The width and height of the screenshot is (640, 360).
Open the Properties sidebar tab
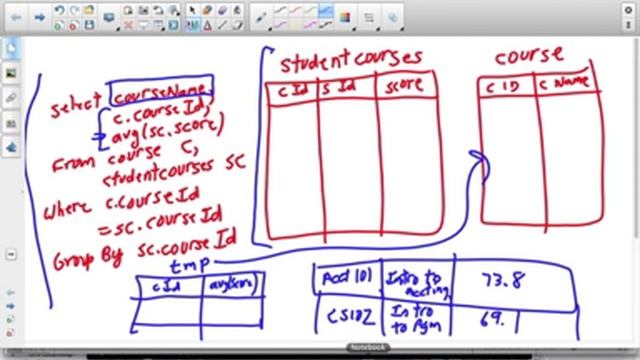click(x=11, y=123)
